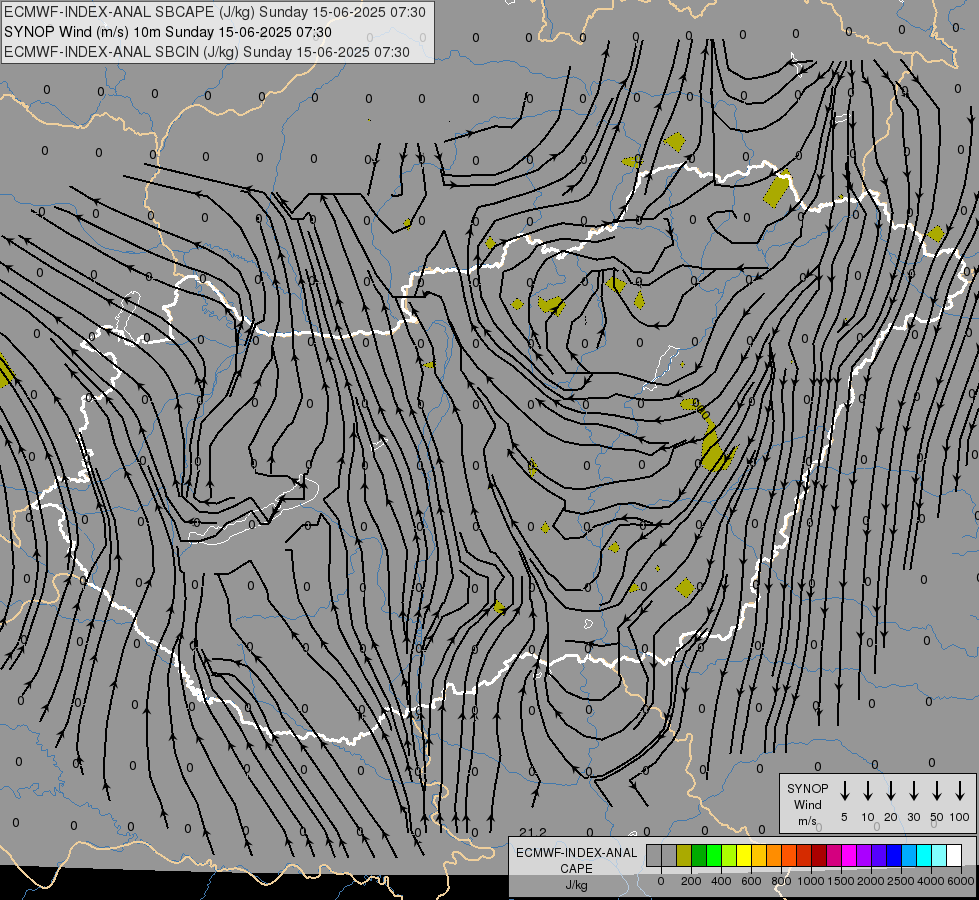Select the wind arrow above 50 m/s
The image size is (979, 900).
coord(937,791)
